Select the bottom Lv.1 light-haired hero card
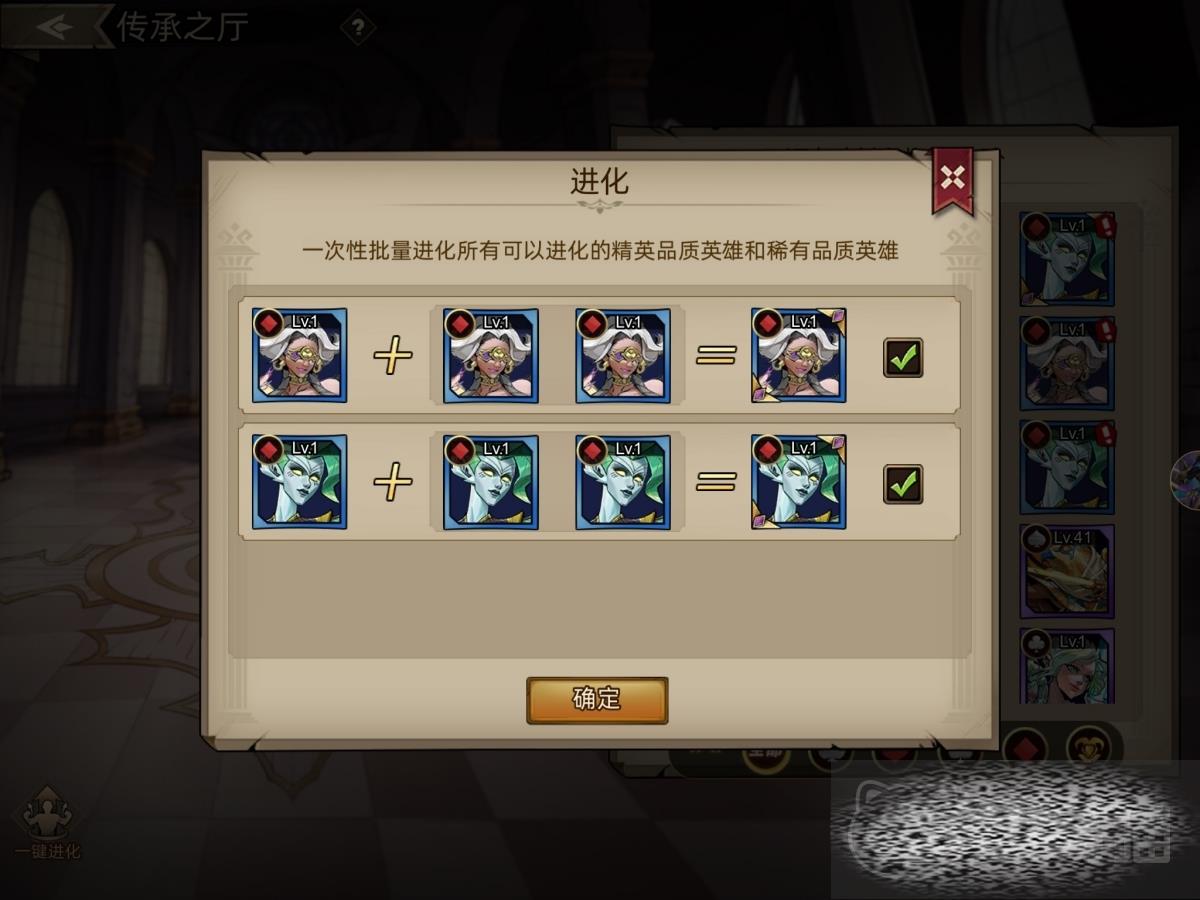 click(x=1067, y=666)
